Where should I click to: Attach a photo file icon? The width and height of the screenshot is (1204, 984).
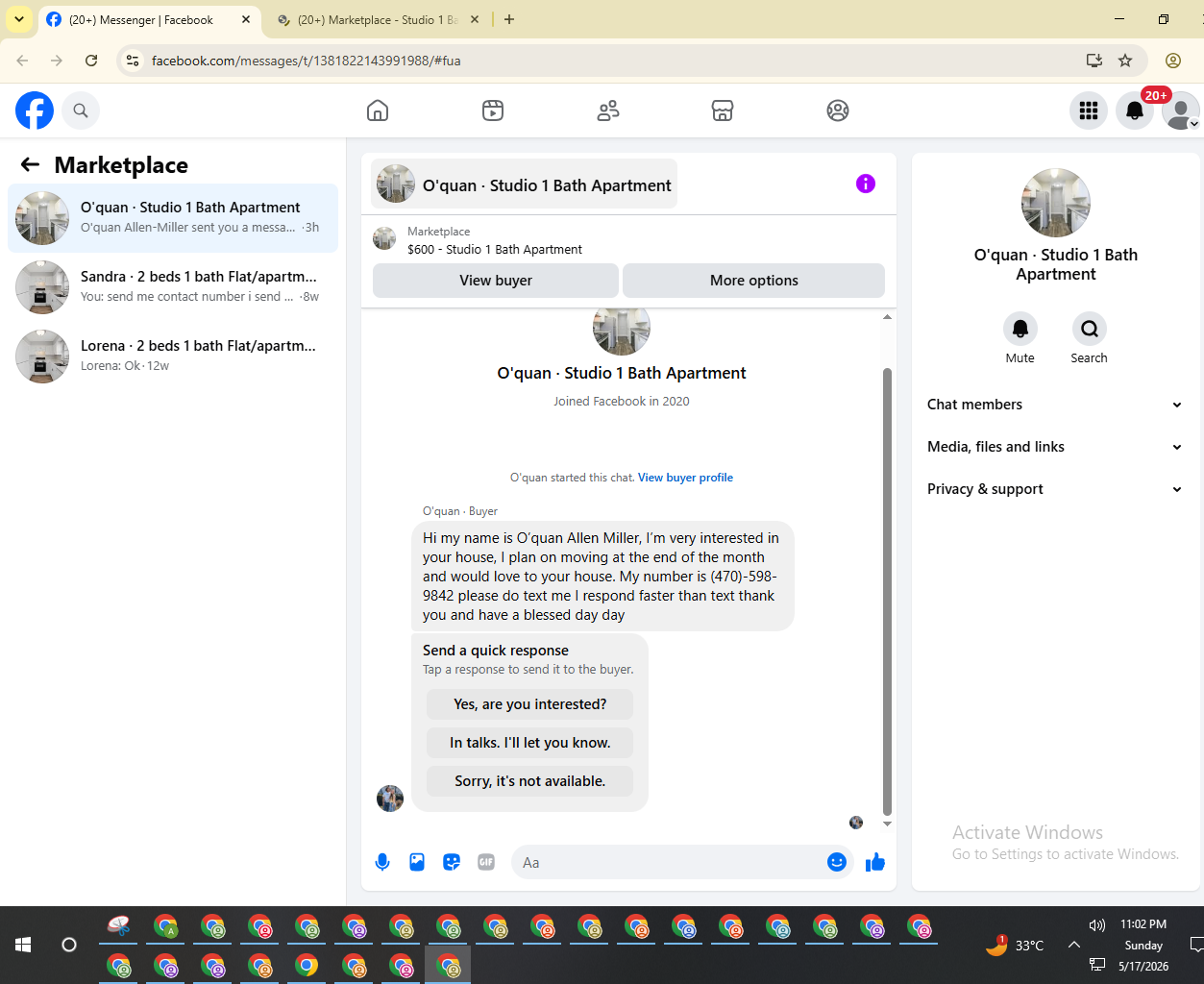[417, 862]
